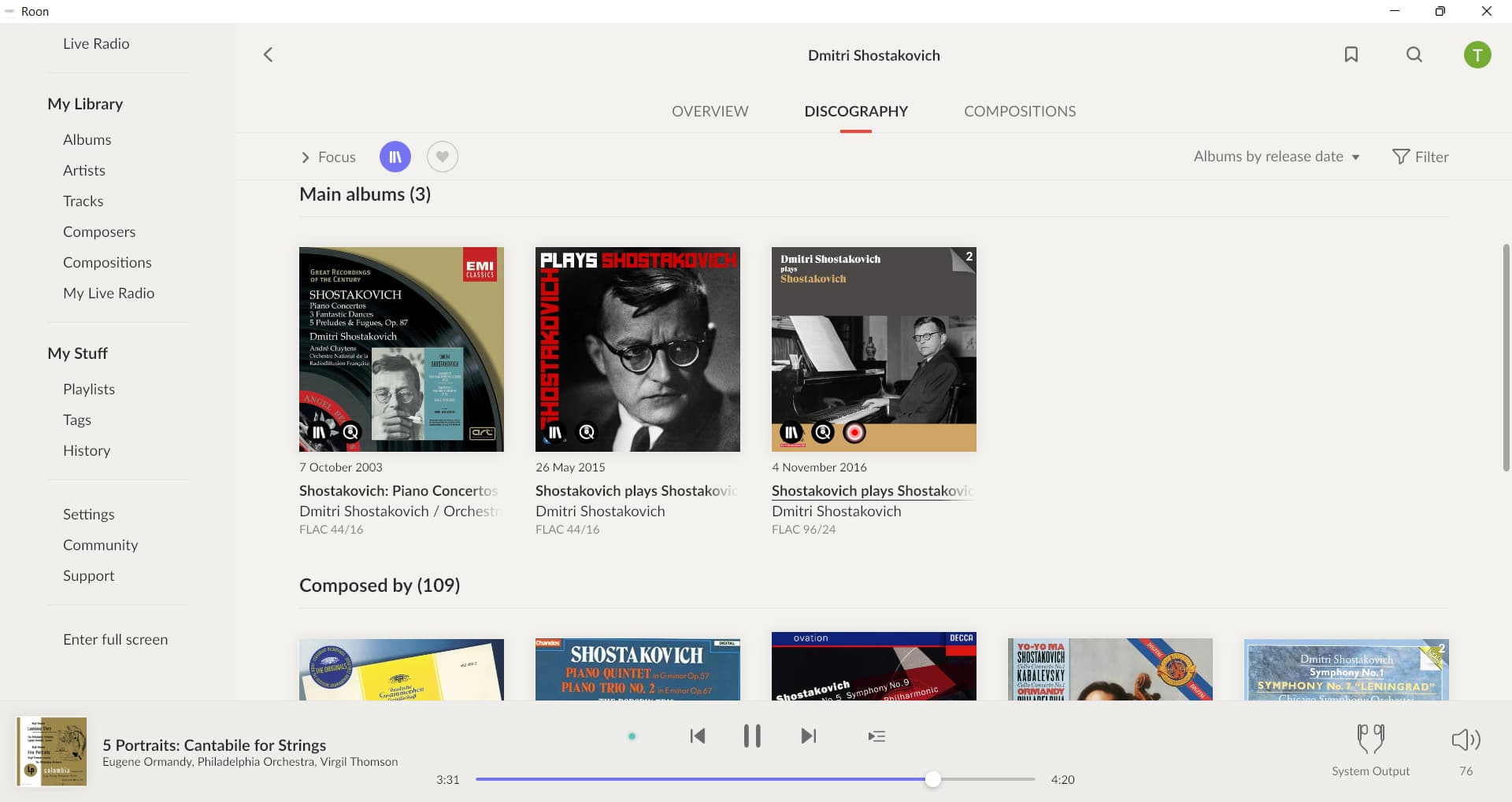Open Deutsche Grammophon Originals album thumbnail
1512x802 pixels.
(402, 669)
